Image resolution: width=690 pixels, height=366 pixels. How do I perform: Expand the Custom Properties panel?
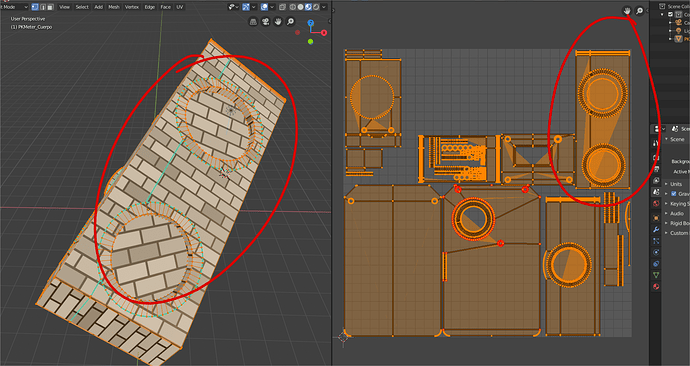coord(677,233)
